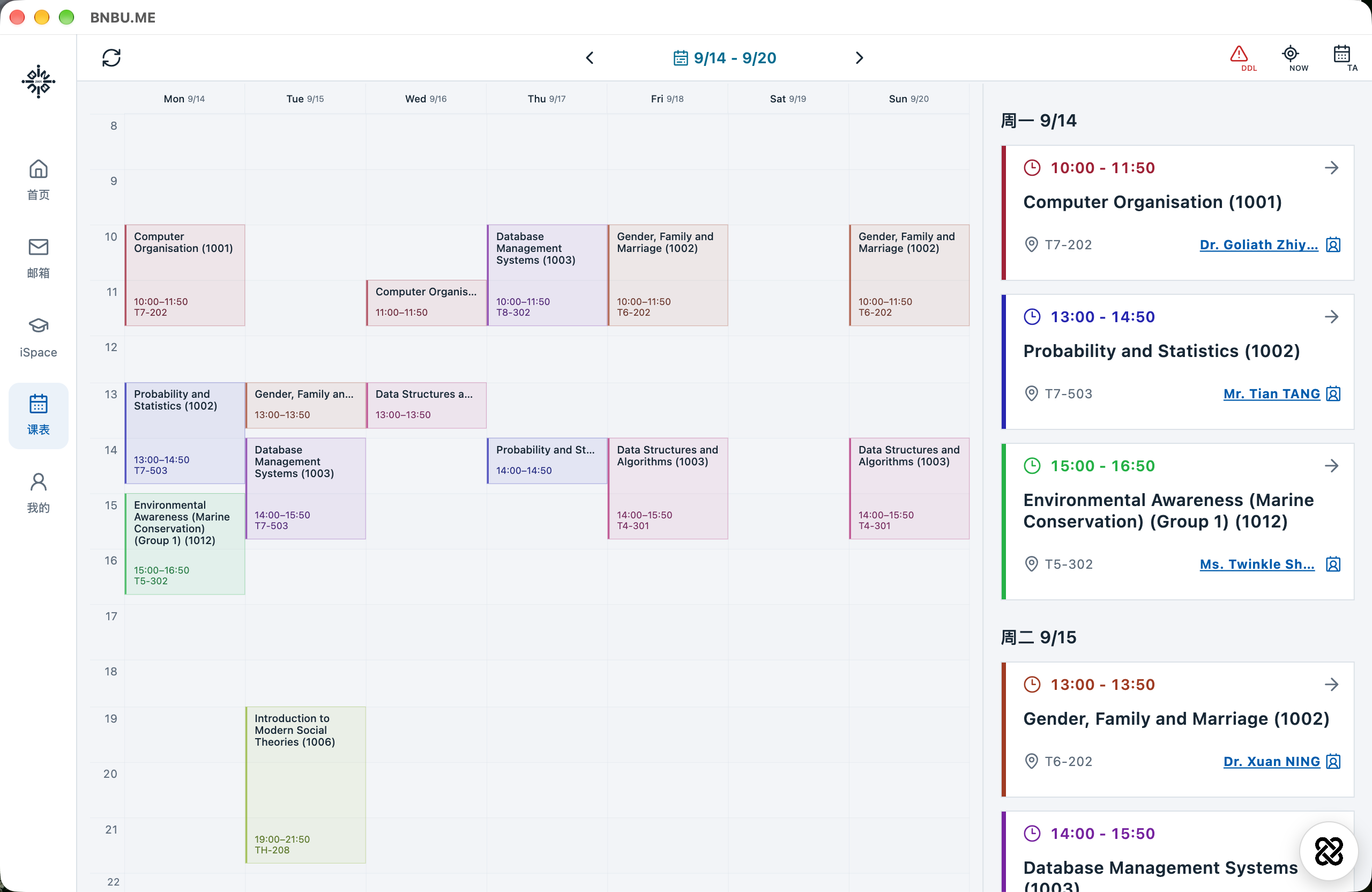Open the 首页 home page
The image size is (1372, 892).
38,180
